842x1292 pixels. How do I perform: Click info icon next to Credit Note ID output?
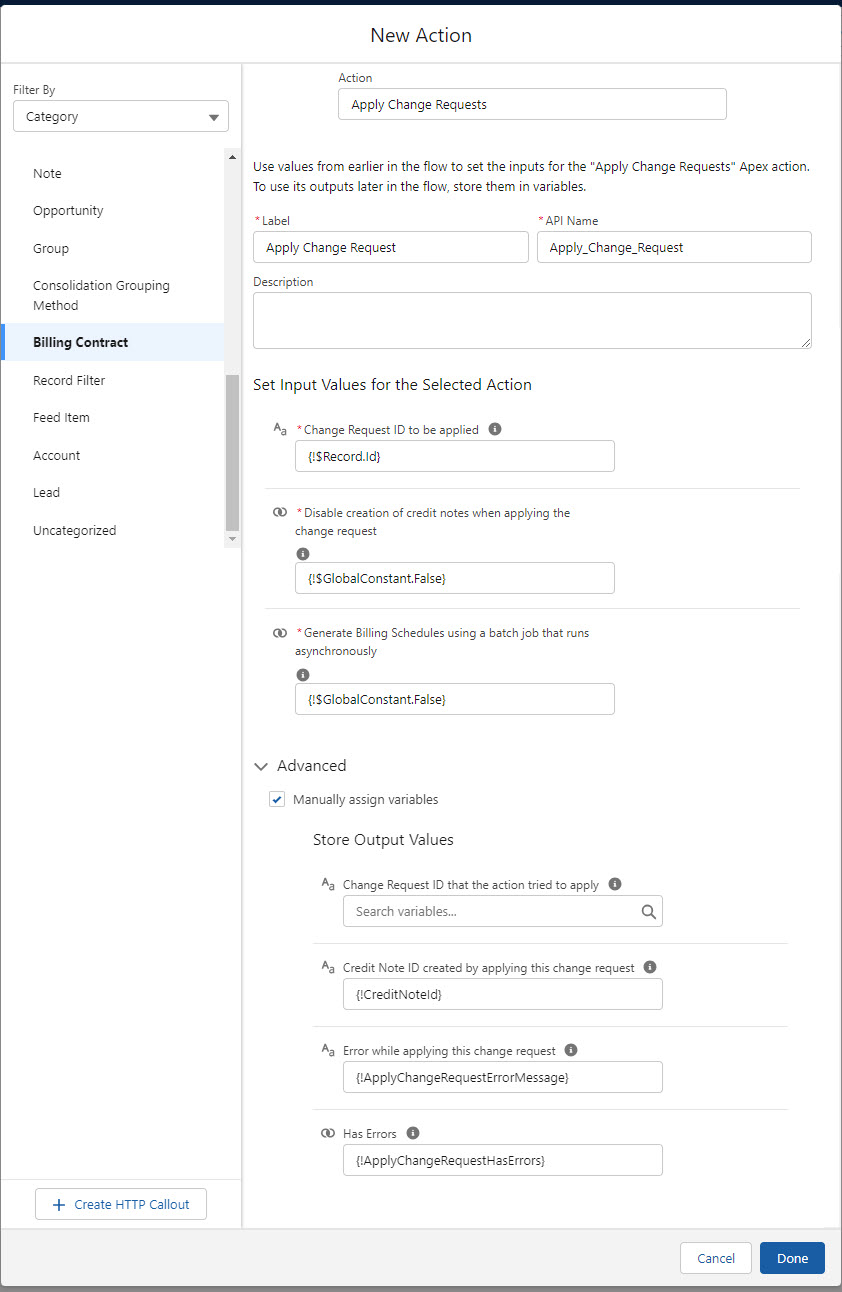coord(650,967)
